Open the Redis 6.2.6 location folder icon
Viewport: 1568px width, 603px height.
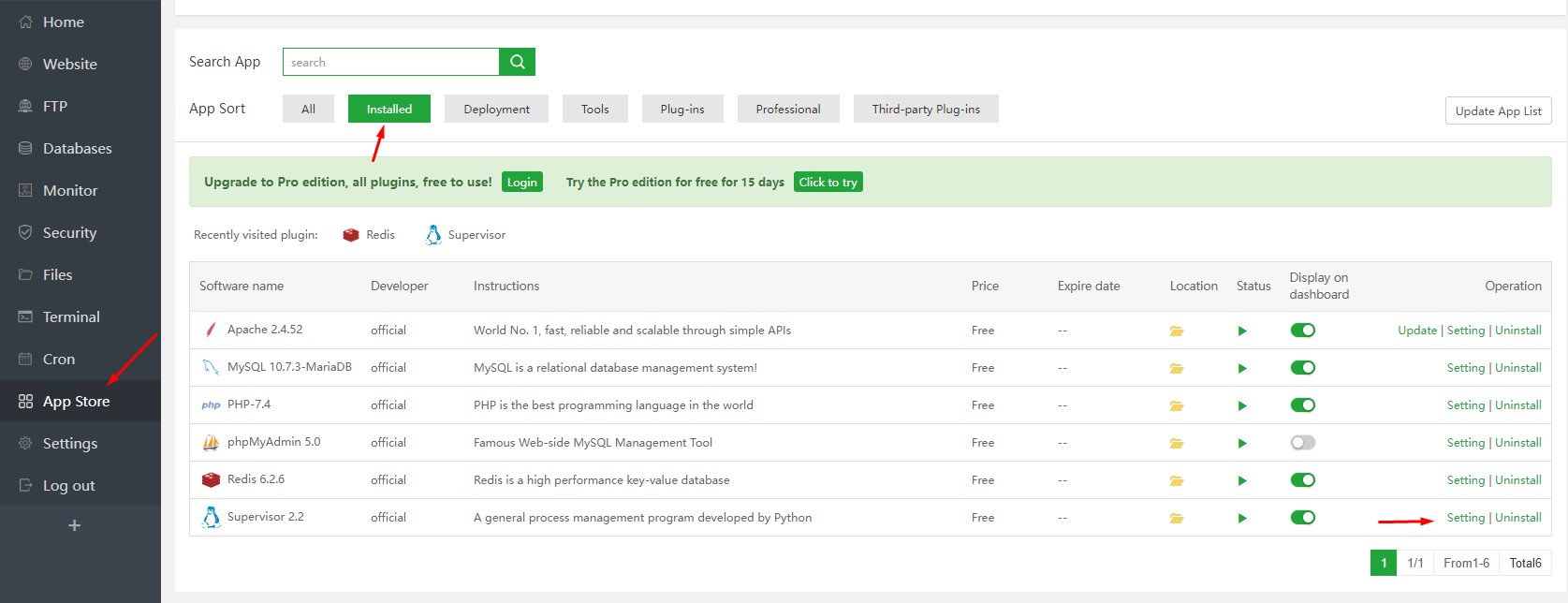[1177, 480]
